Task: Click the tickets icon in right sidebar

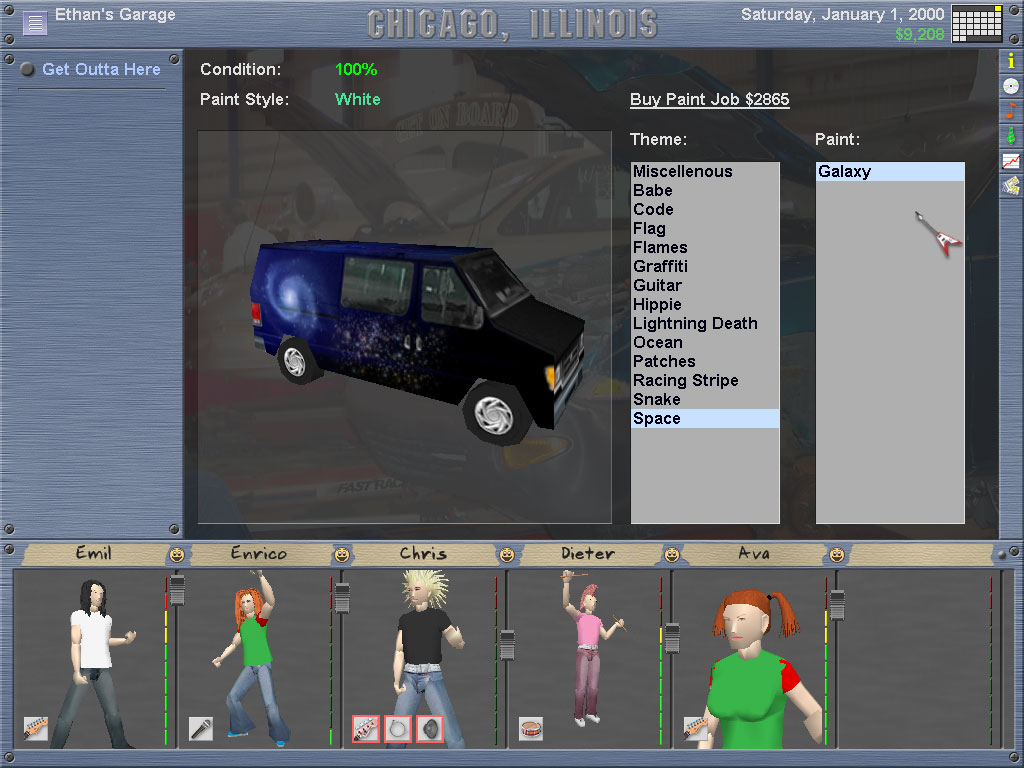Action: tap(1011, 185)
